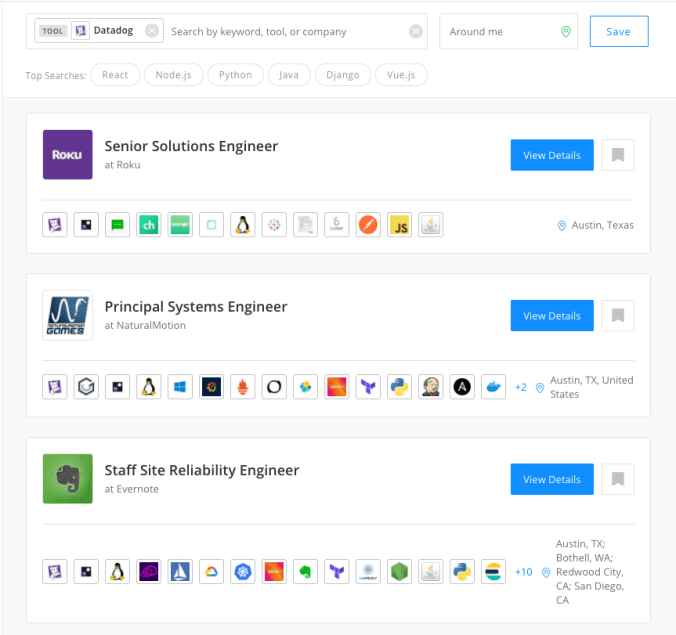Click the green 'ch' tool icon
The image size is (676, 635).
click(x=149, y=225)
